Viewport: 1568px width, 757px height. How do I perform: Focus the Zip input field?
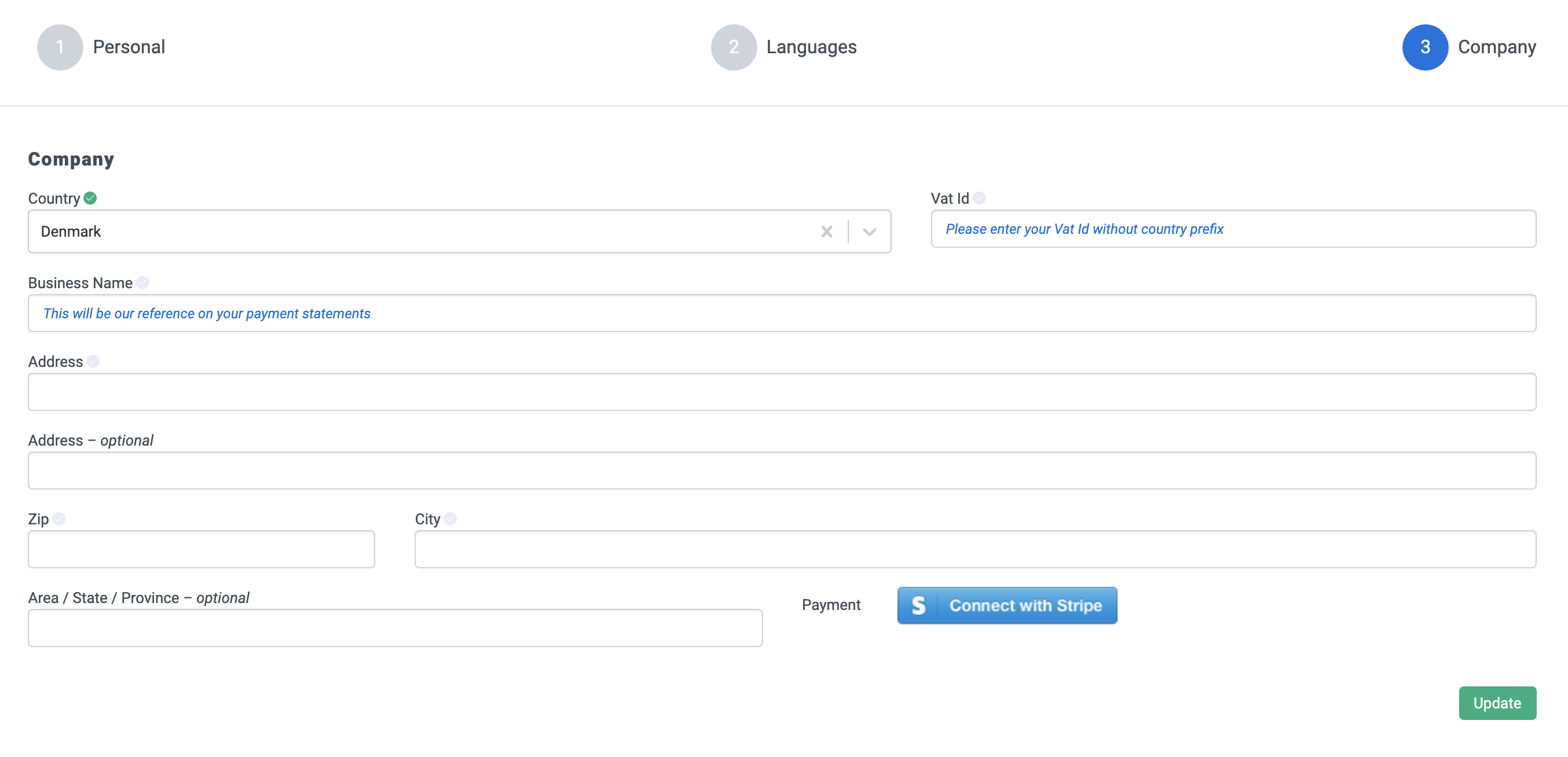point(201,549)
